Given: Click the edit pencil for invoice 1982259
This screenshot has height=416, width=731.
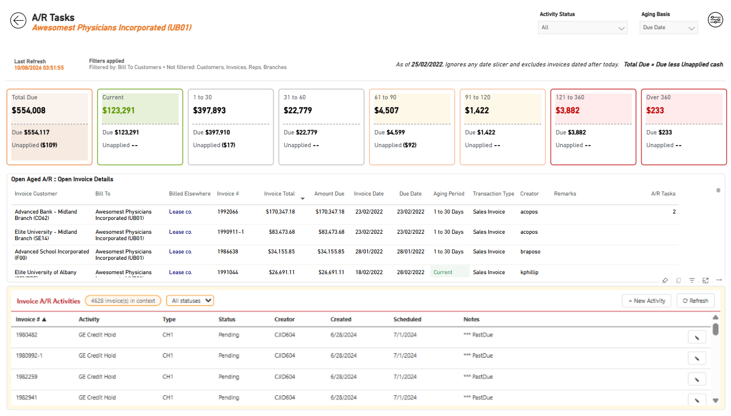Looking at the screenshot, I should pos(697,379).
